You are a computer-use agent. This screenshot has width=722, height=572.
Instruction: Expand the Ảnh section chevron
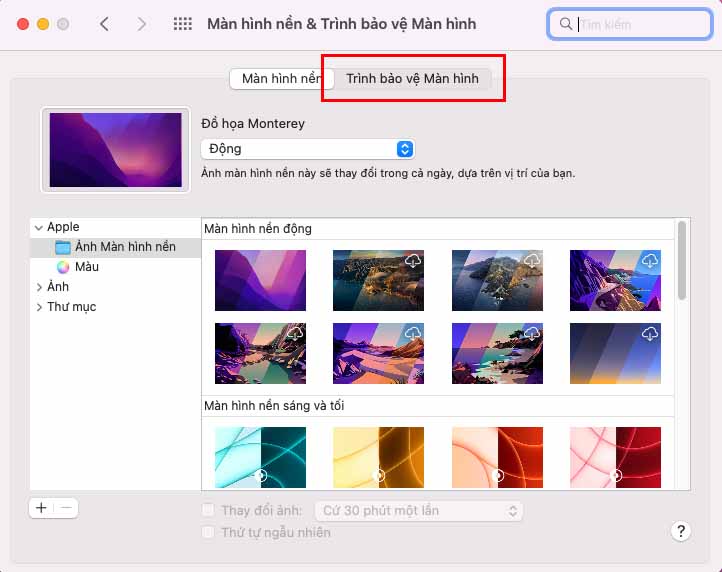39,287
